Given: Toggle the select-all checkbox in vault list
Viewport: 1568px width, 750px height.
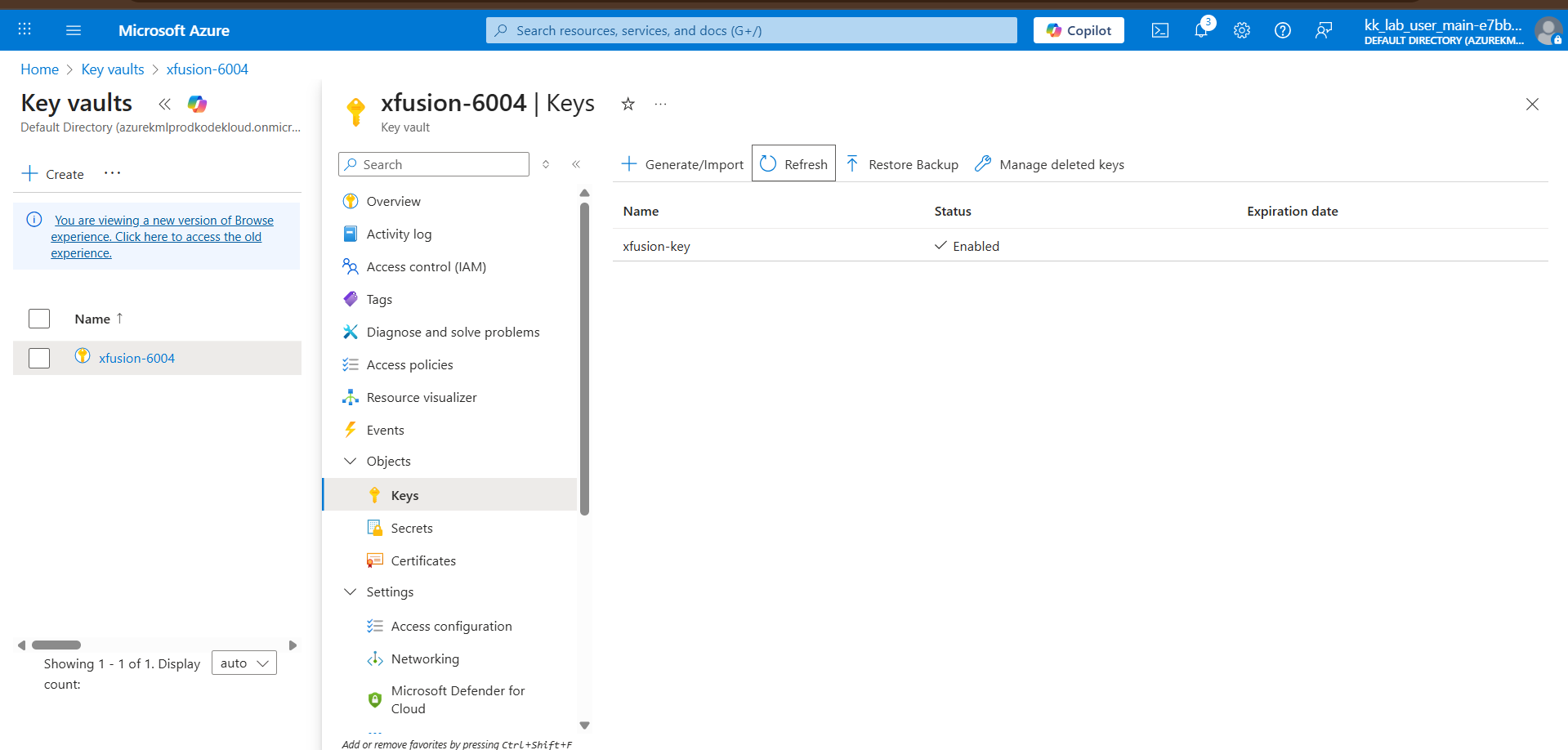Looking at the screenshot, I should 39,319.
